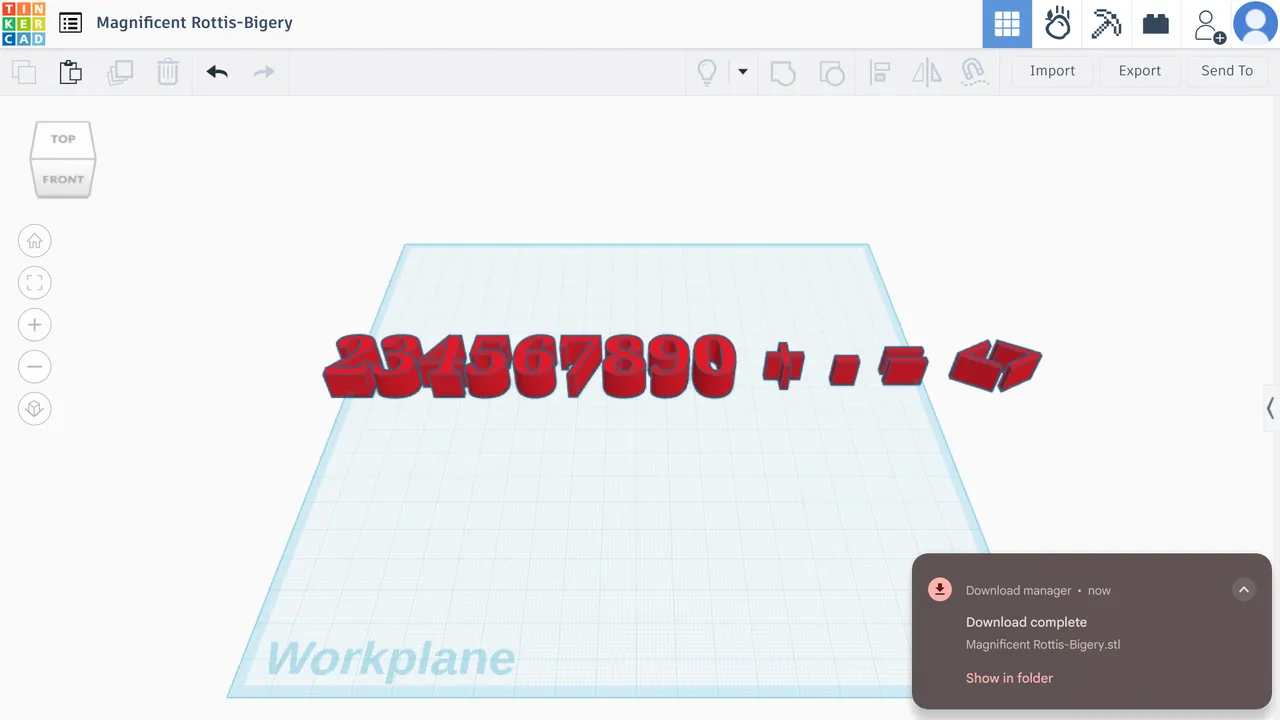Click the Import button

coord(1052,71)
